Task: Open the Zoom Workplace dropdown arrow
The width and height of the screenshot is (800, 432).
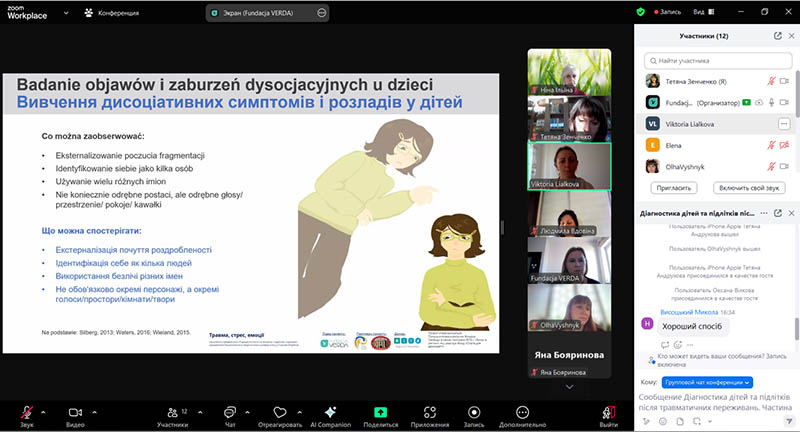Action: (x=66, y=13)
